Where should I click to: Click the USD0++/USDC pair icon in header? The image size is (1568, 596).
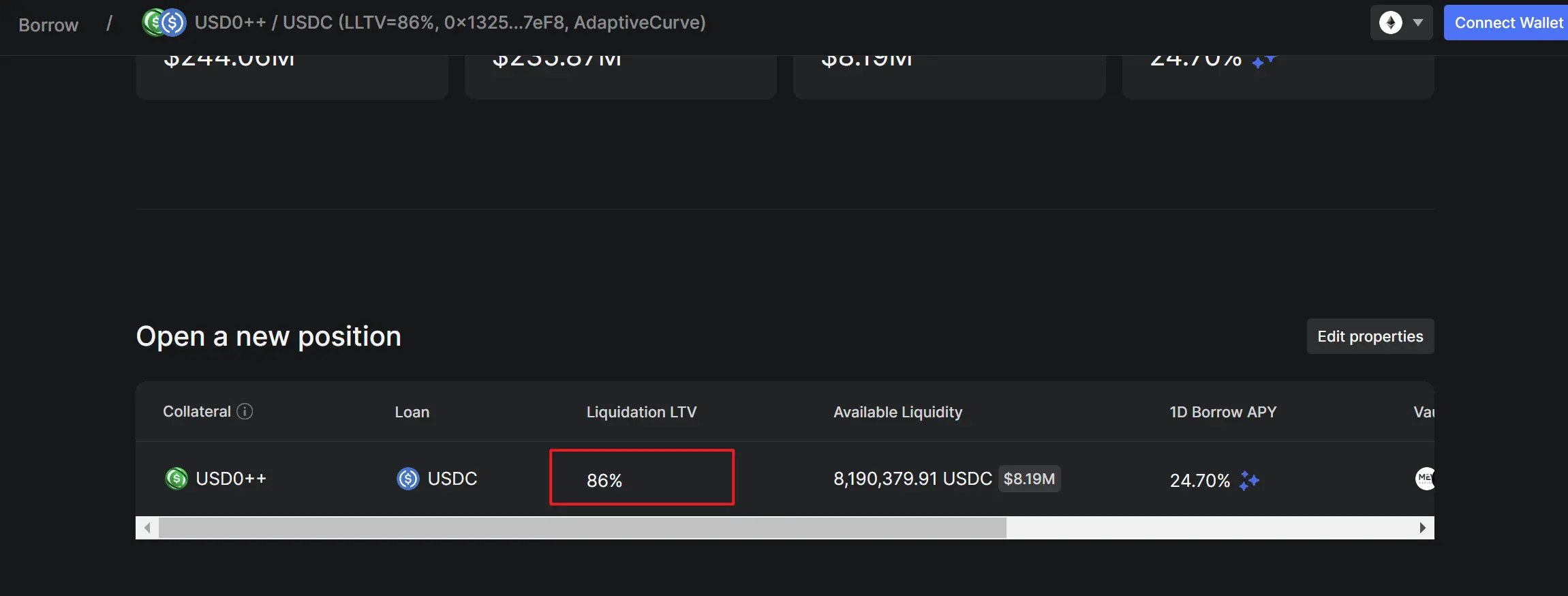click(164, 23)
